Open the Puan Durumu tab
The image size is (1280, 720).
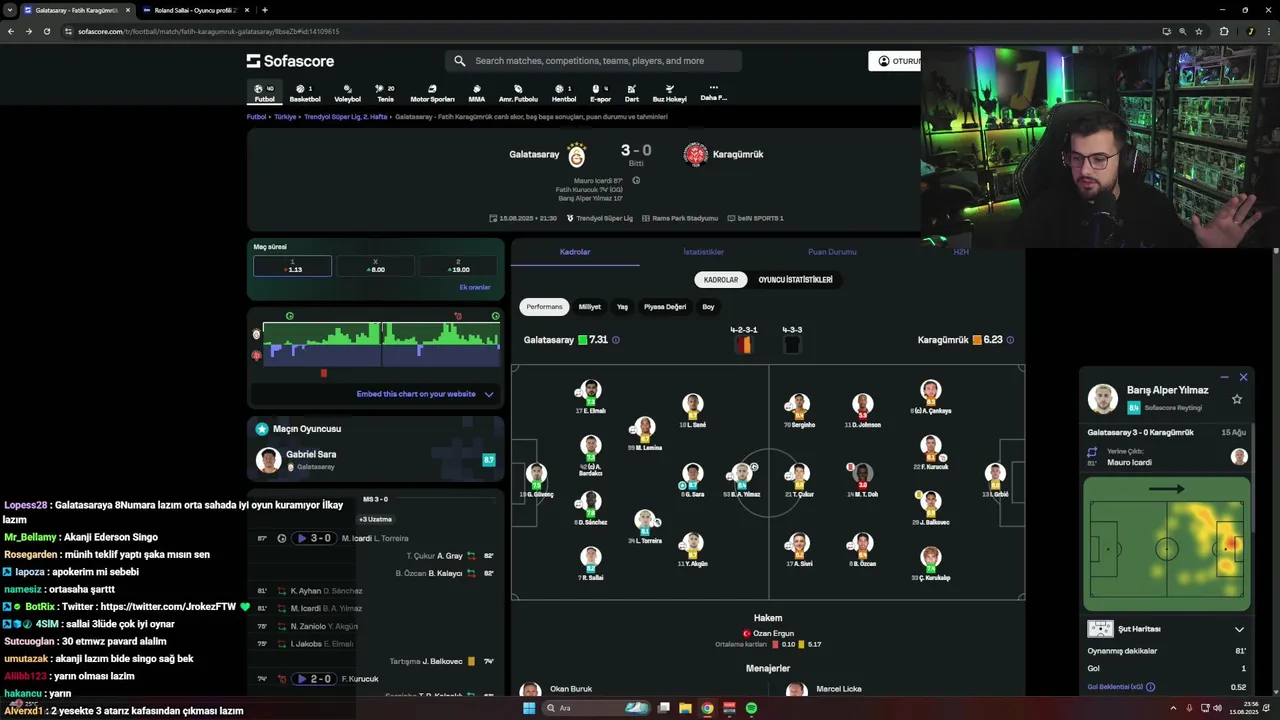(832, 252)
